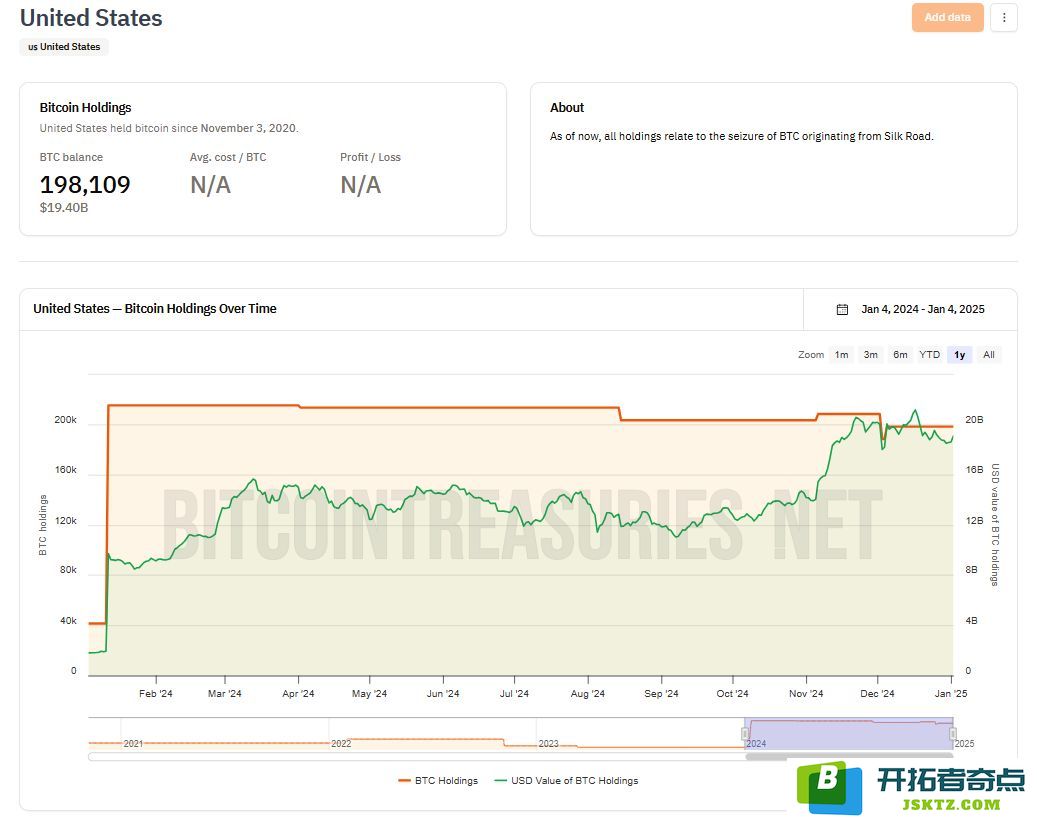Click the Jan '25 x-axis label
Screen dimensions: 1037x818
pos(951,694)
